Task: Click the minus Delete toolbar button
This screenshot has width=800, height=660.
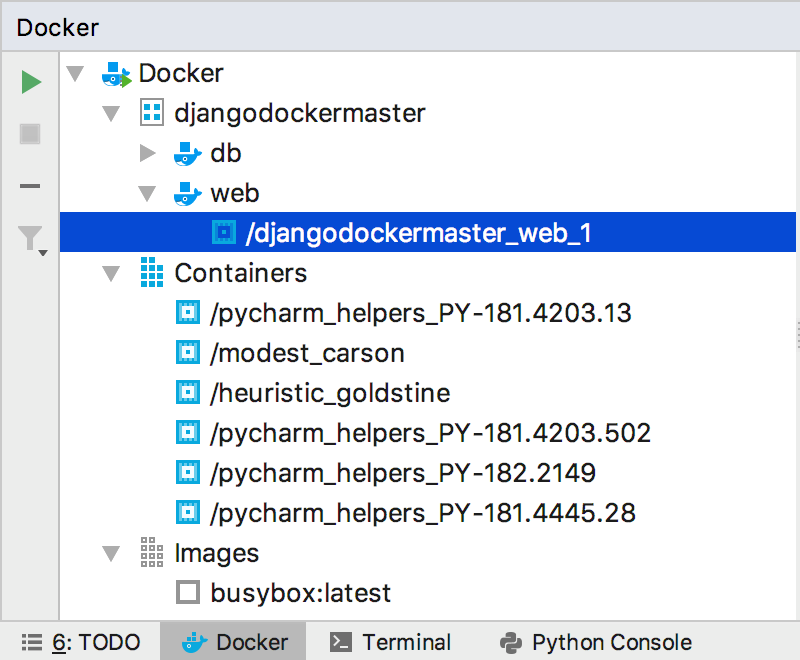Action: [x=30, y=186]
